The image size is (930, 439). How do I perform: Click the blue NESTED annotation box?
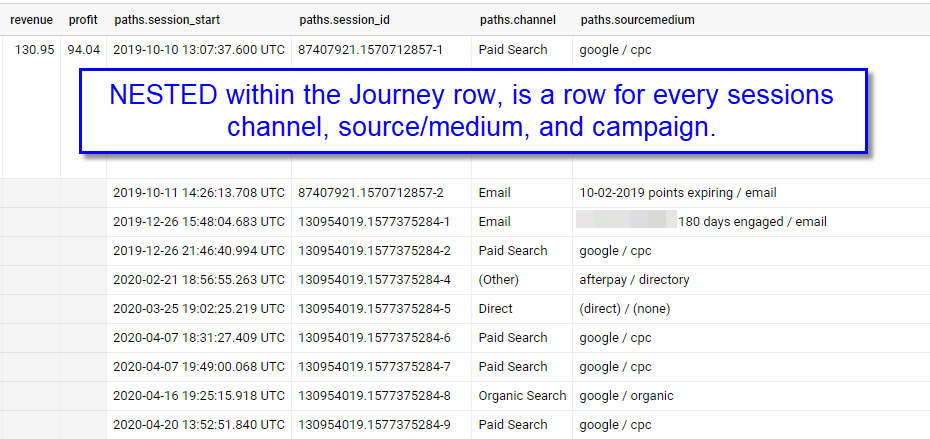coord(473,112)
